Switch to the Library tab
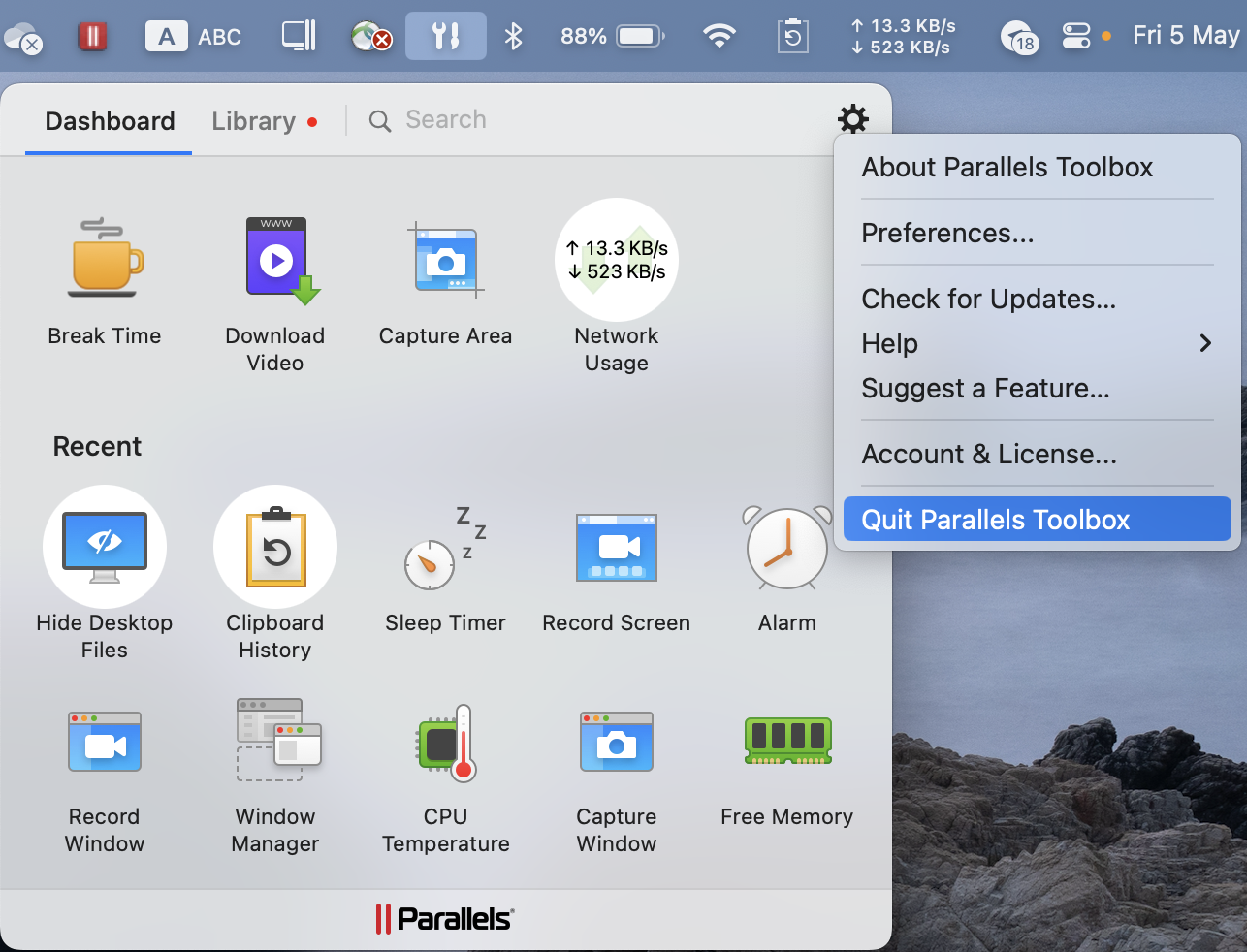Image resolution: width=1247 pixels, height=952 pixels. pos(254,121)
